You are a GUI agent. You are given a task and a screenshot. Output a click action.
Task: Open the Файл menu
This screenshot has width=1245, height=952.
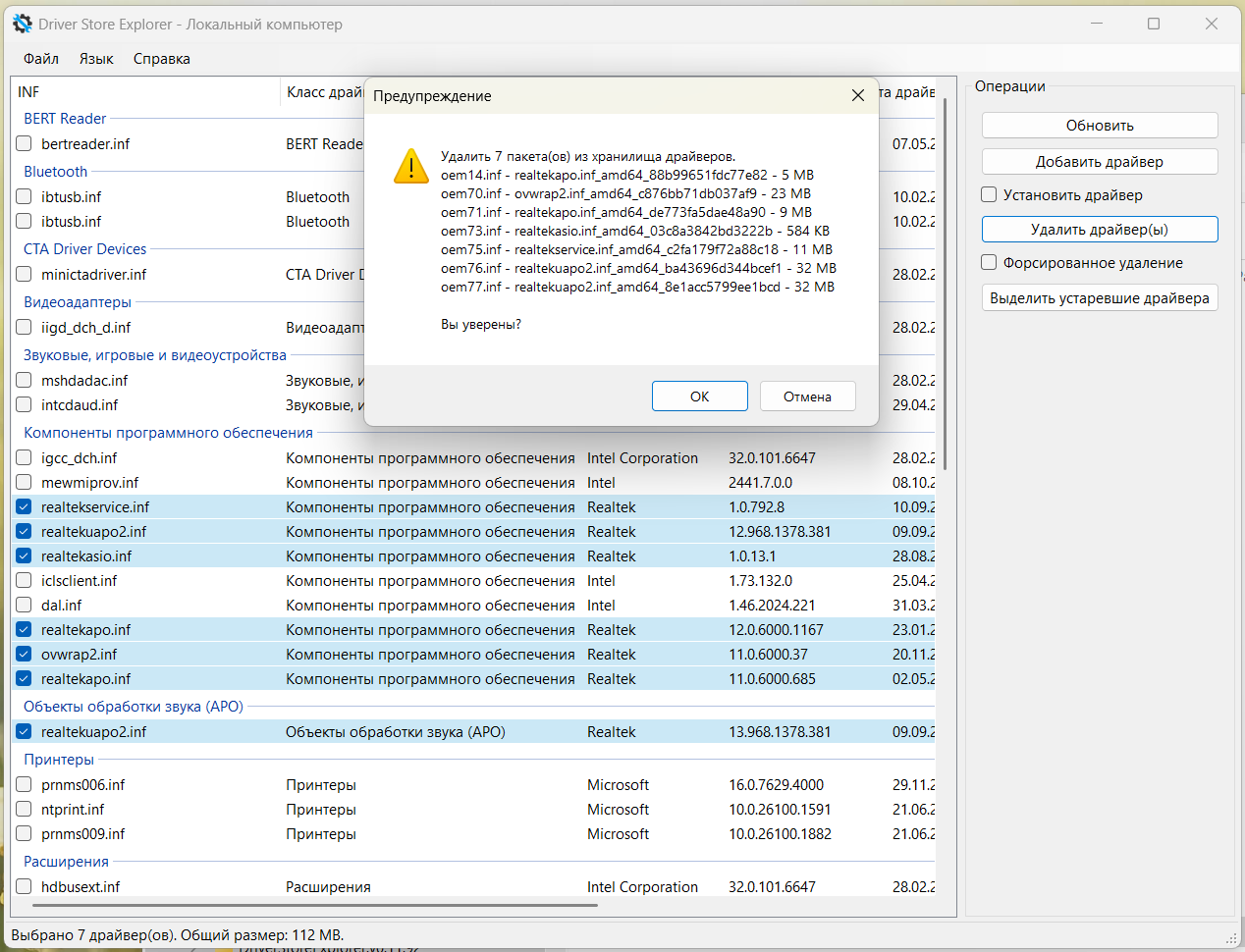(x=41, y=59)
